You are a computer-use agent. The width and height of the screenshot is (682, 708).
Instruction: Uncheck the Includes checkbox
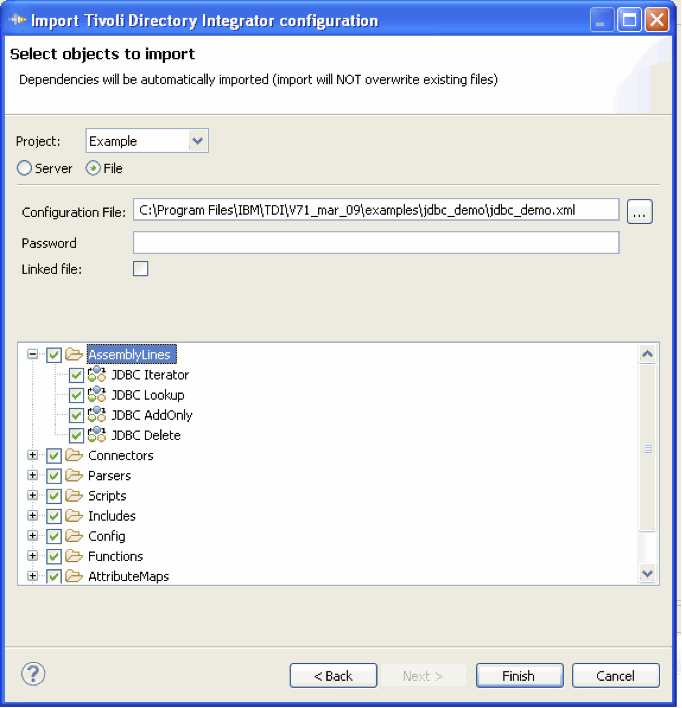pyautogui.click(x=54, y=516)
